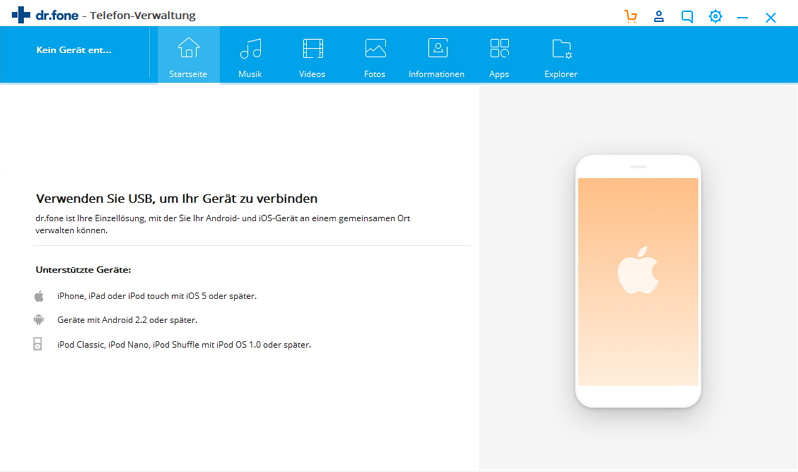Switch to the Fotos tab
The width and height of the screenshot is (798, 472).
point(375,55)
